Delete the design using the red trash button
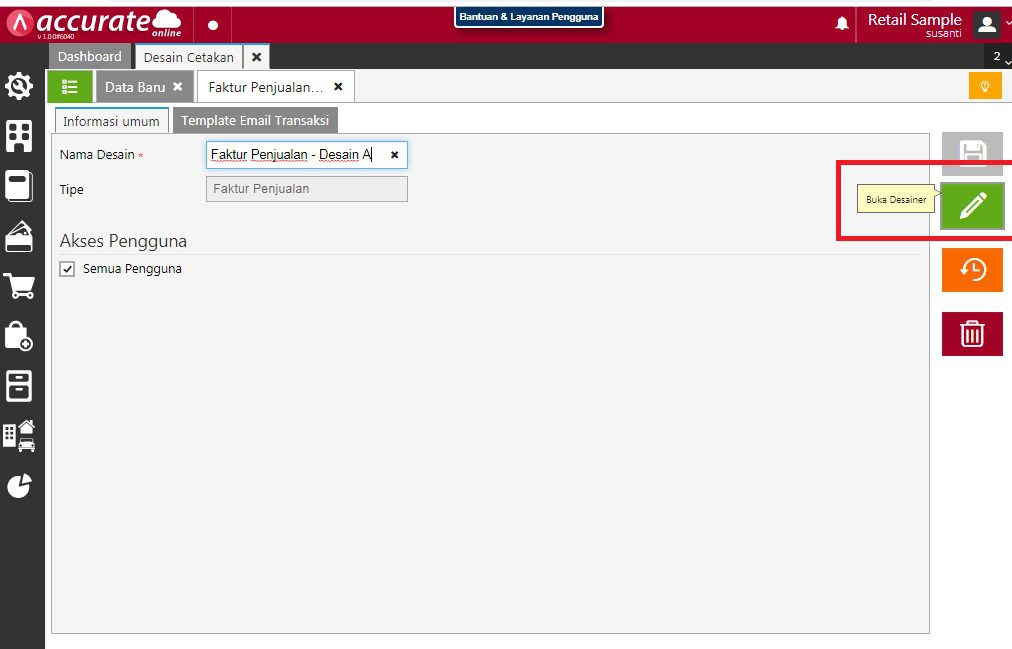 [x=972, y=333]
